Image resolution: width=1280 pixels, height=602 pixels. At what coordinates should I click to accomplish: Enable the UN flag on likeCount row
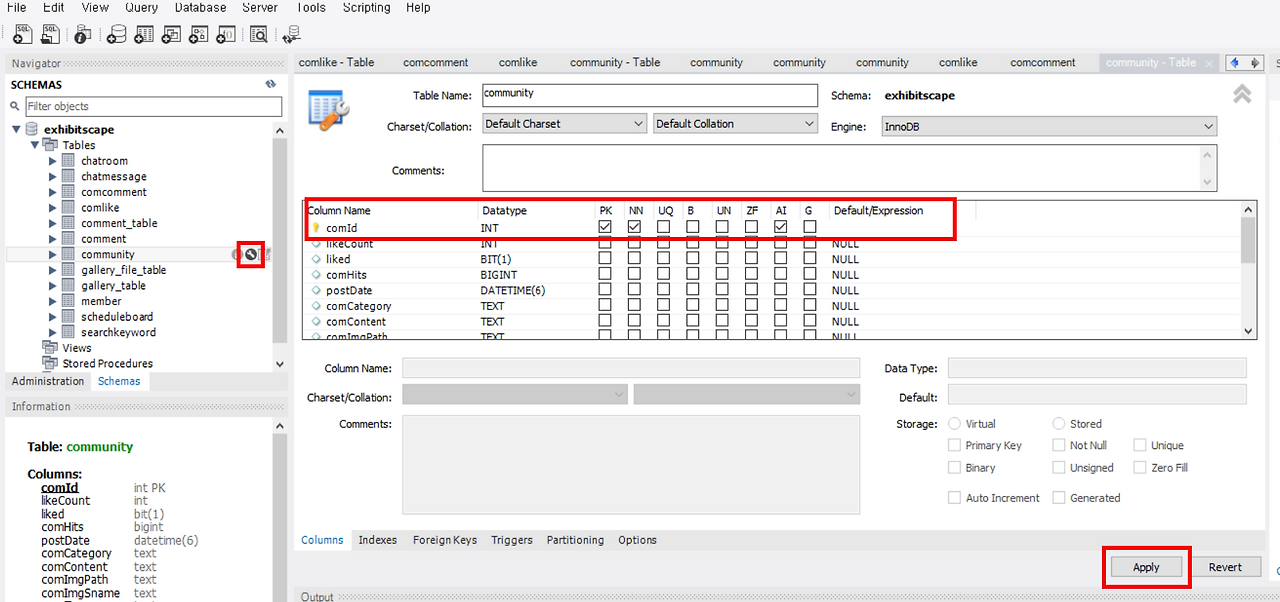pyautogui.click(x=723, y=243)
